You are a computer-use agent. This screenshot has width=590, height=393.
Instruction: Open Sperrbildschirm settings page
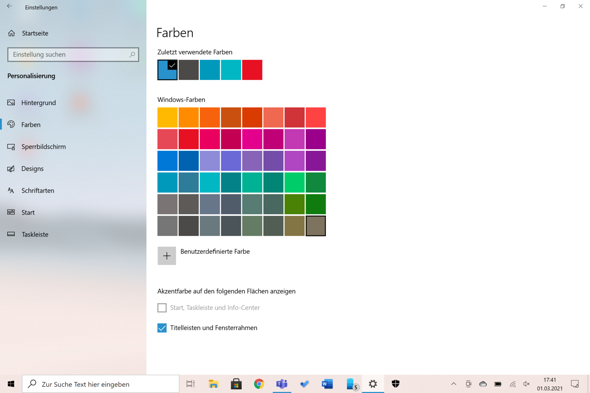(x=44, y=147)
